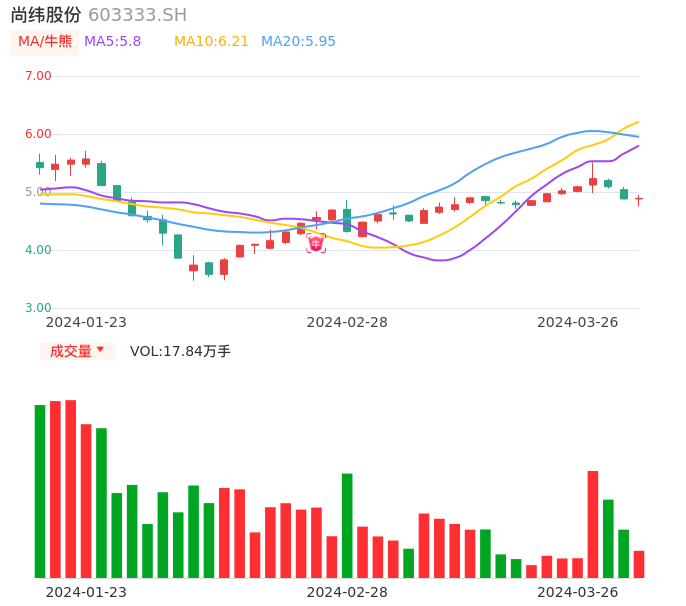
Task: Select the MA10:6.21 legend label
Action: 211,42
